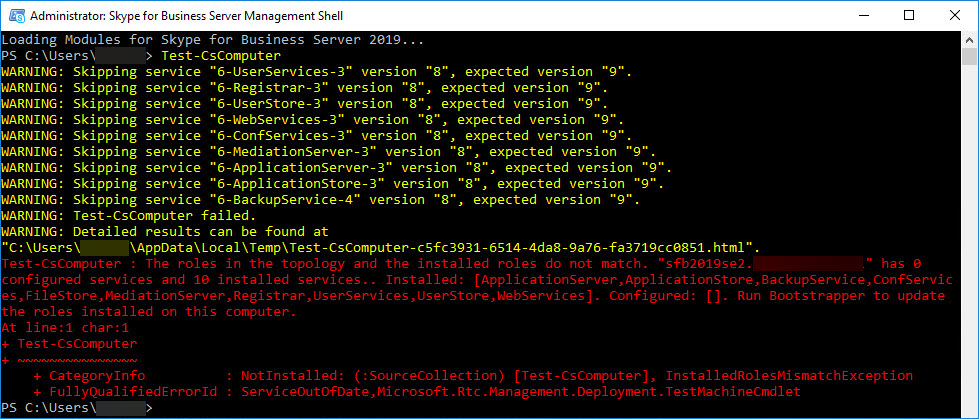Click "Detailed results can be found at" line
The image size is (979, 419).
(x=165, y=232)
